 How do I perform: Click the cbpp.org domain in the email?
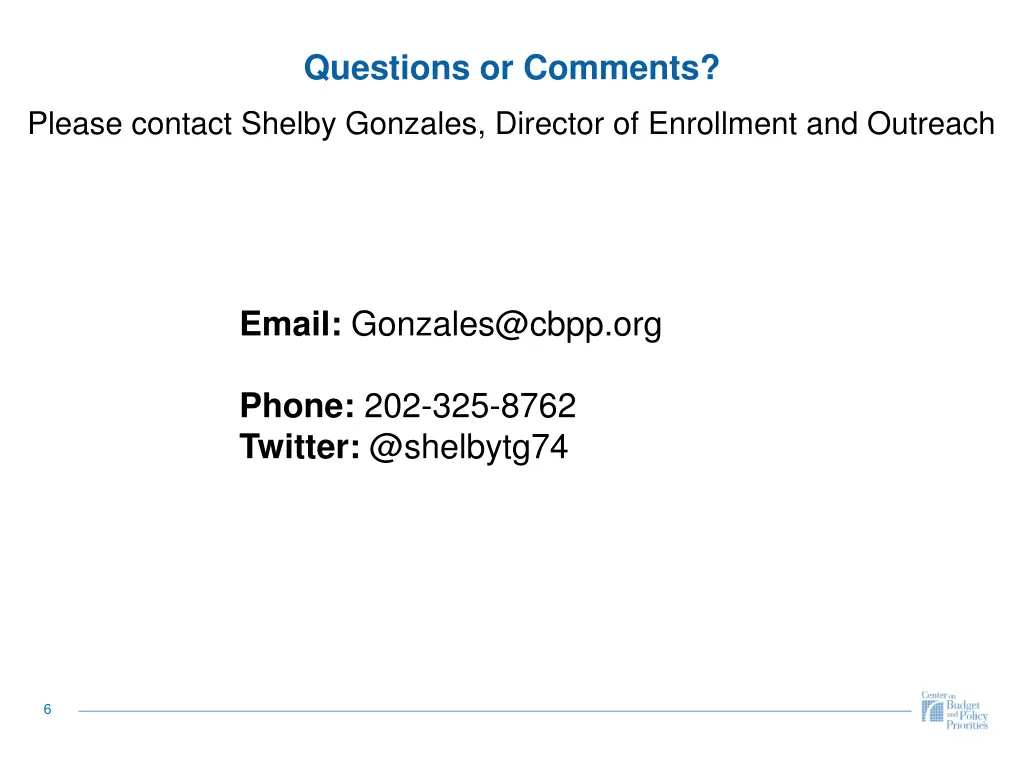tap(595, 325)
